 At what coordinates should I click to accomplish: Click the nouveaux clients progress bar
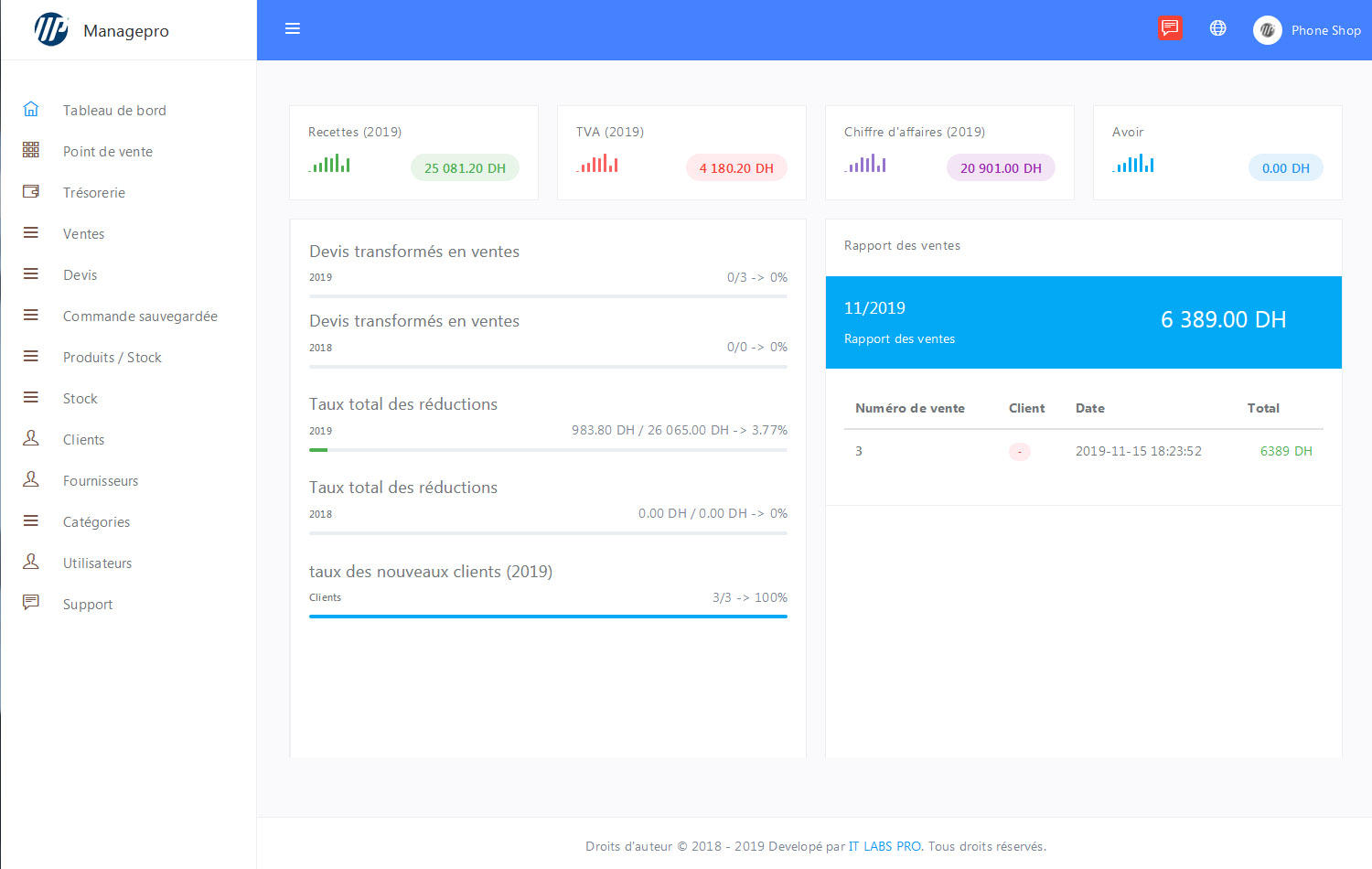point(548,617)
